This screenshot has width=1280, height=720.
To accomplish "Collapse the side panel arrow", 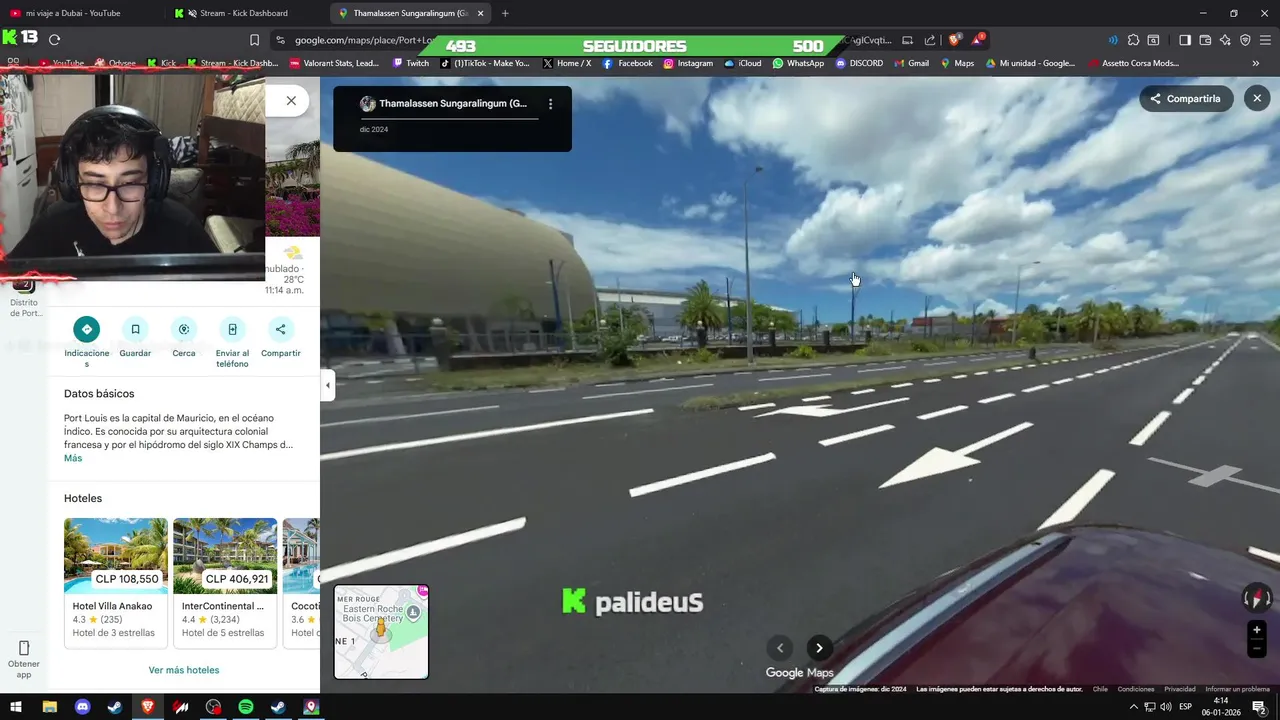I will click(327, 385).
